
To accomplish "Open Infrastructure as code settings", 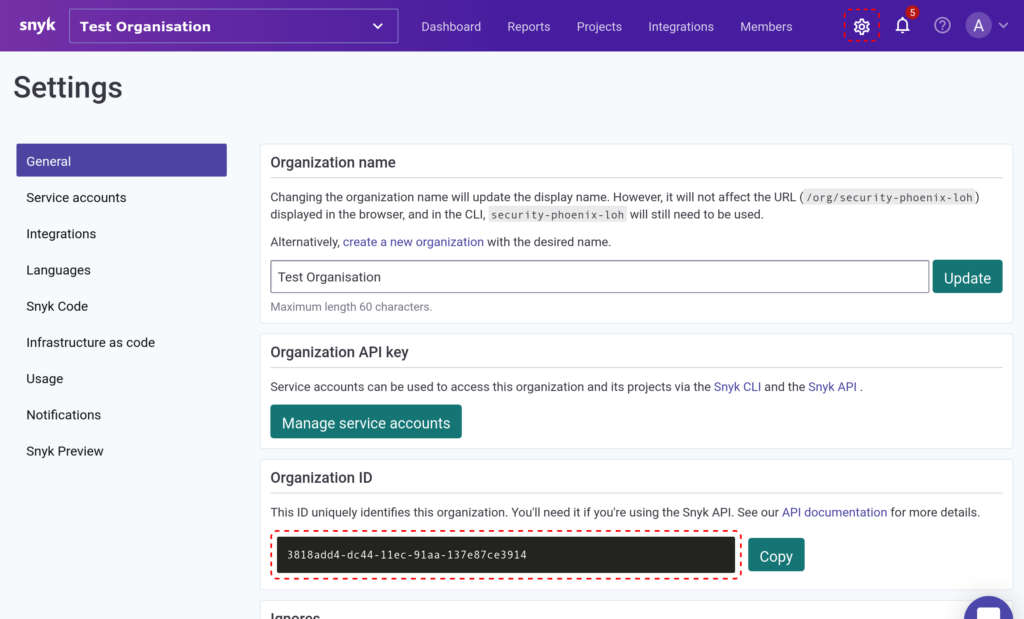I will pos(90,343).
